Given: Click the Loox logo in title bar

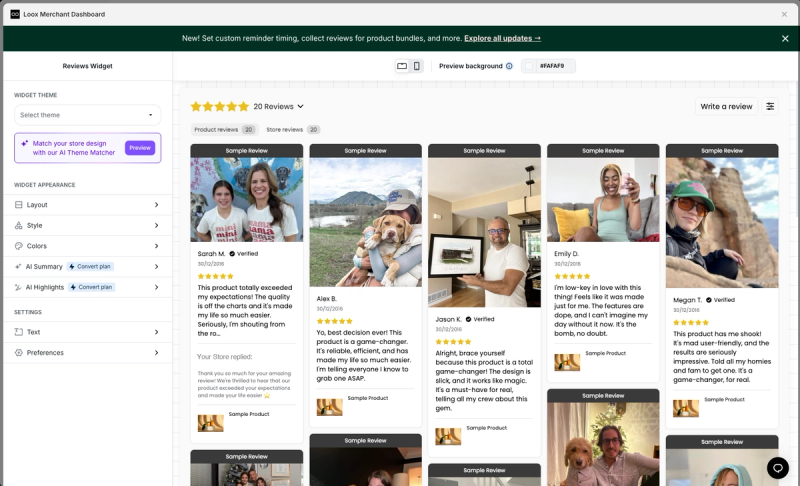Looking at the screenshot, I should pyautogui.click(x=15, y=14).
